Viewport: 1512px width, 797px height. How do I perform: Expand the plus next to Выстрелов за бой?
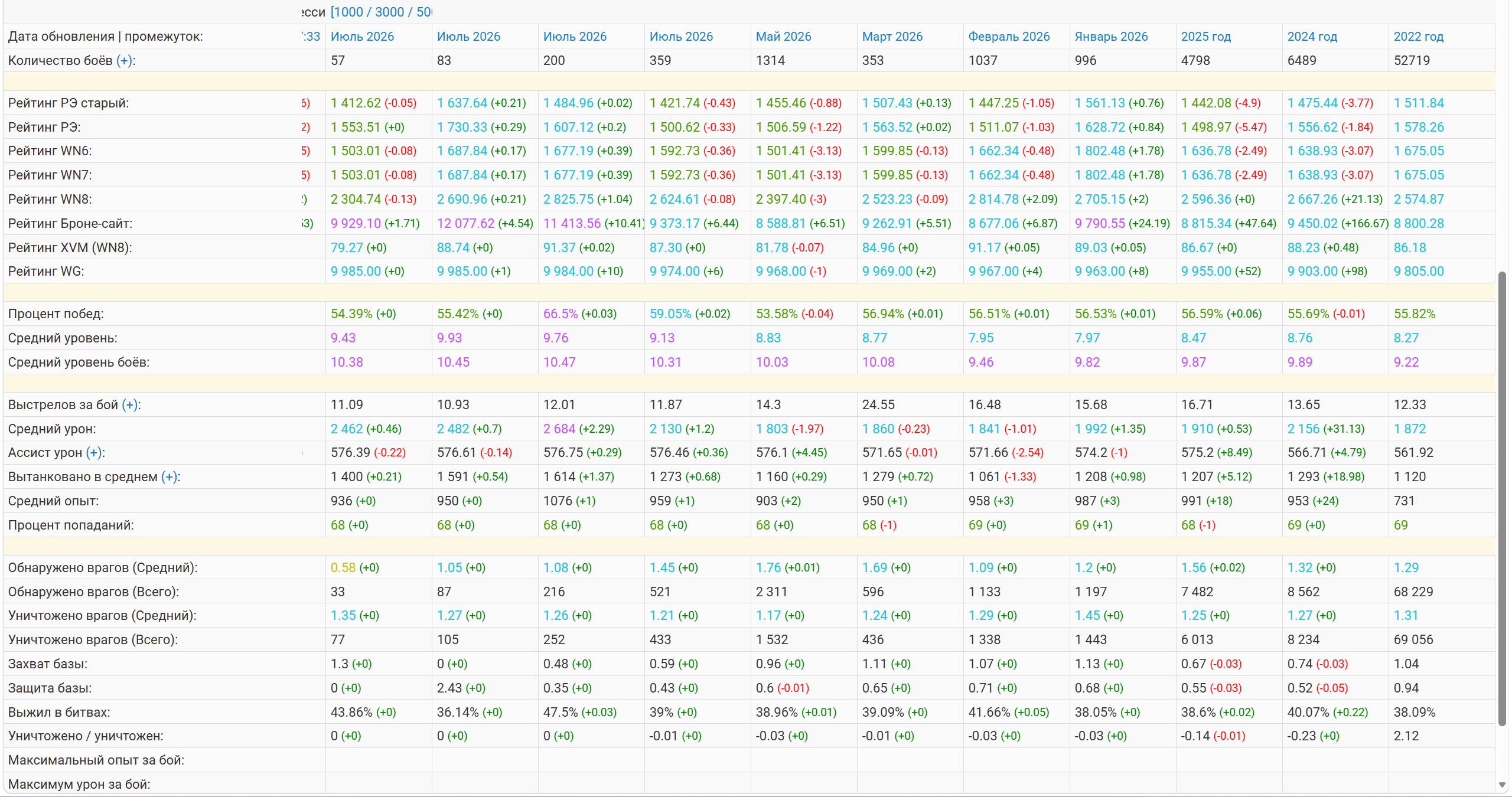[x=130, y=404]
